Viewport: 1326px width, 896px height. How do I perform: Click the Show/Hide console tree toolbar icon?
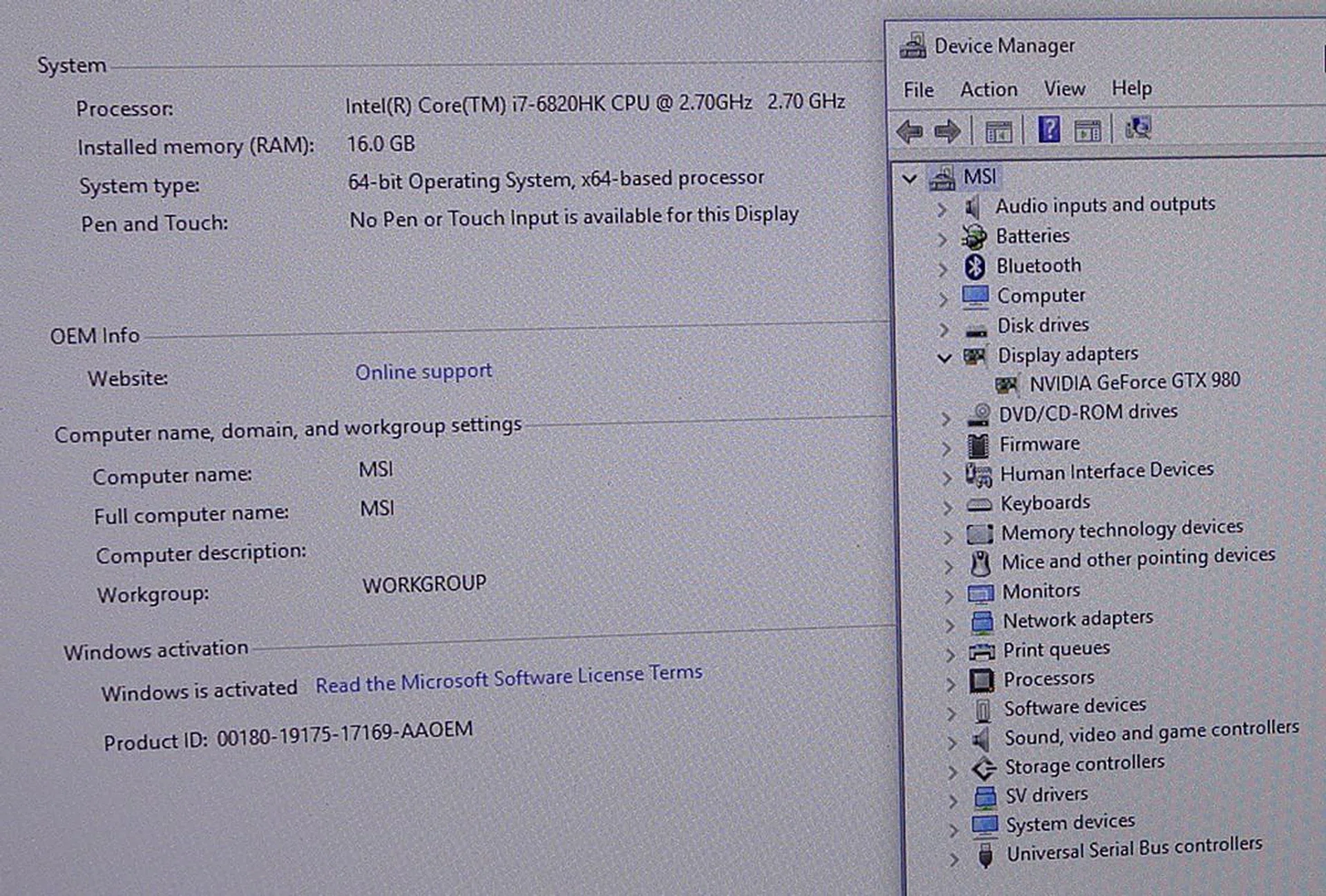point(998,131)
